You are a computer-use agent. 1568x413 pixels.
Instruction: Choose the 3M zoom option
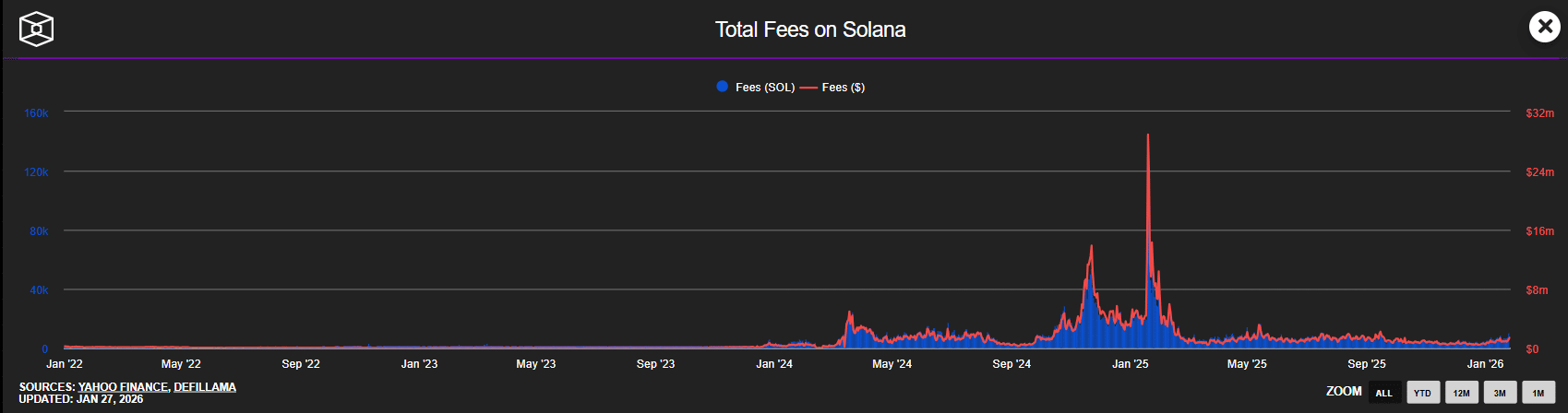point(1500,393)
